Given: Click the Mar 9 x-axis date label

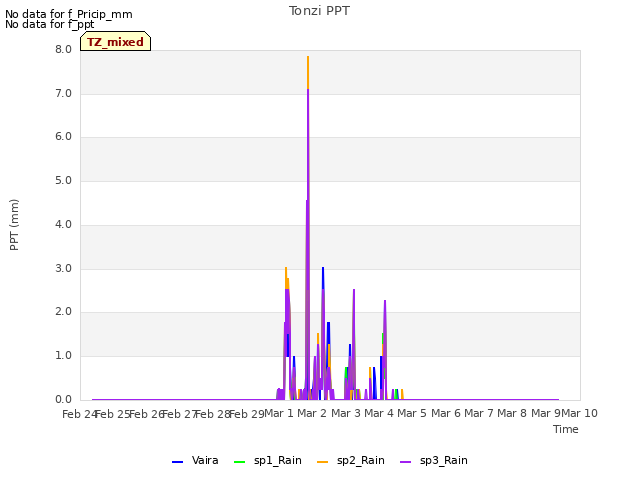Looking at the screenshot, I should click(x=546, y=413).
